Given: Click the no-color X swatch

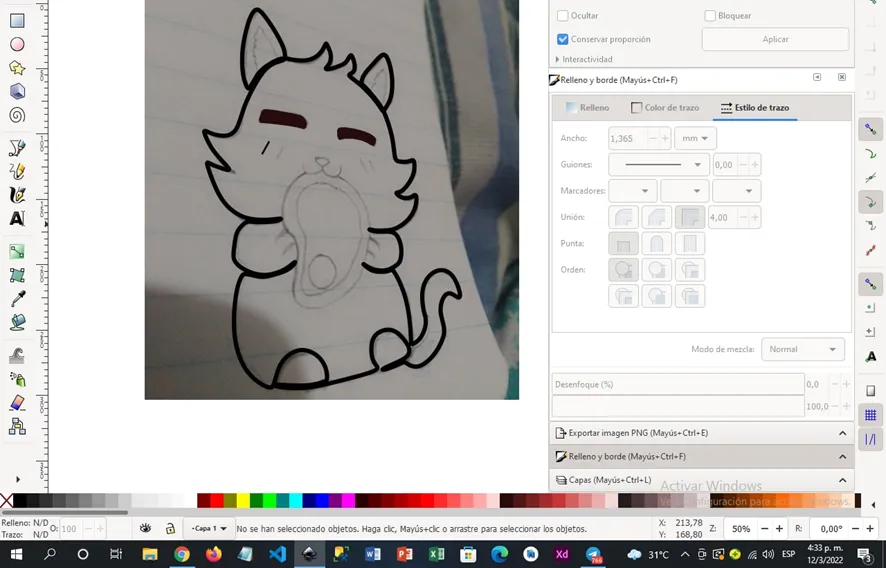Looking at the screenshot, I should click(6, 500).
